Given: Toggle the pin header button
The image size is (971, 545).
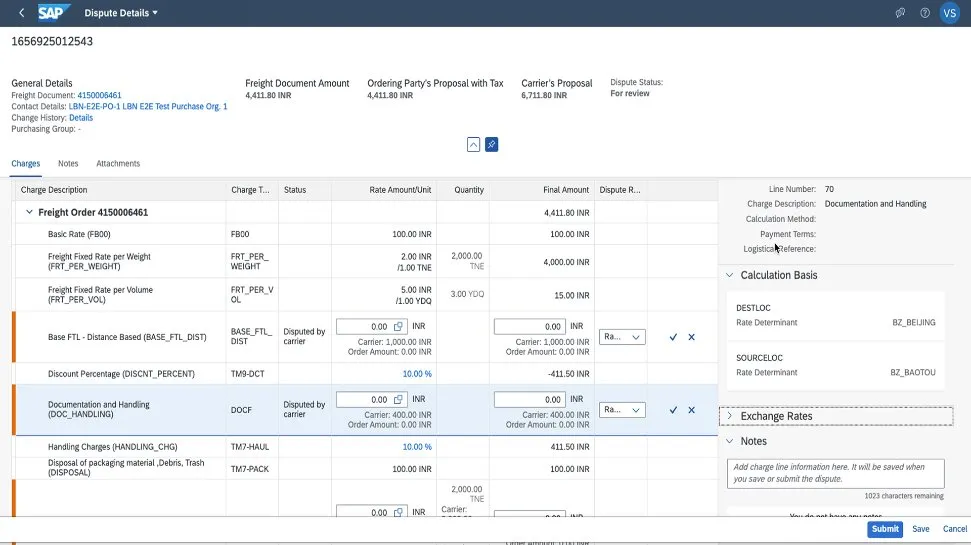Looking at the screenshot, I should coord(491,145).
